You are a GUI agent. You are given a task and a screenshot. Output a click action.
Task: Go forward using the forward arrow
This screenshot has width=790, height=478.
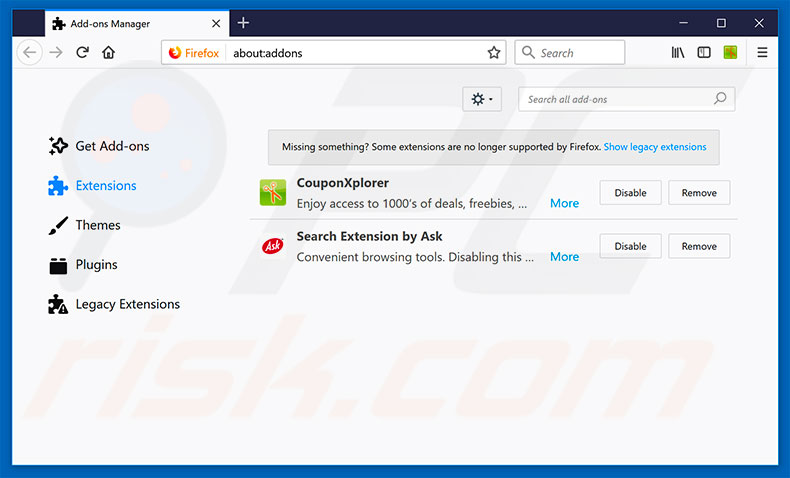pos(56,52)
